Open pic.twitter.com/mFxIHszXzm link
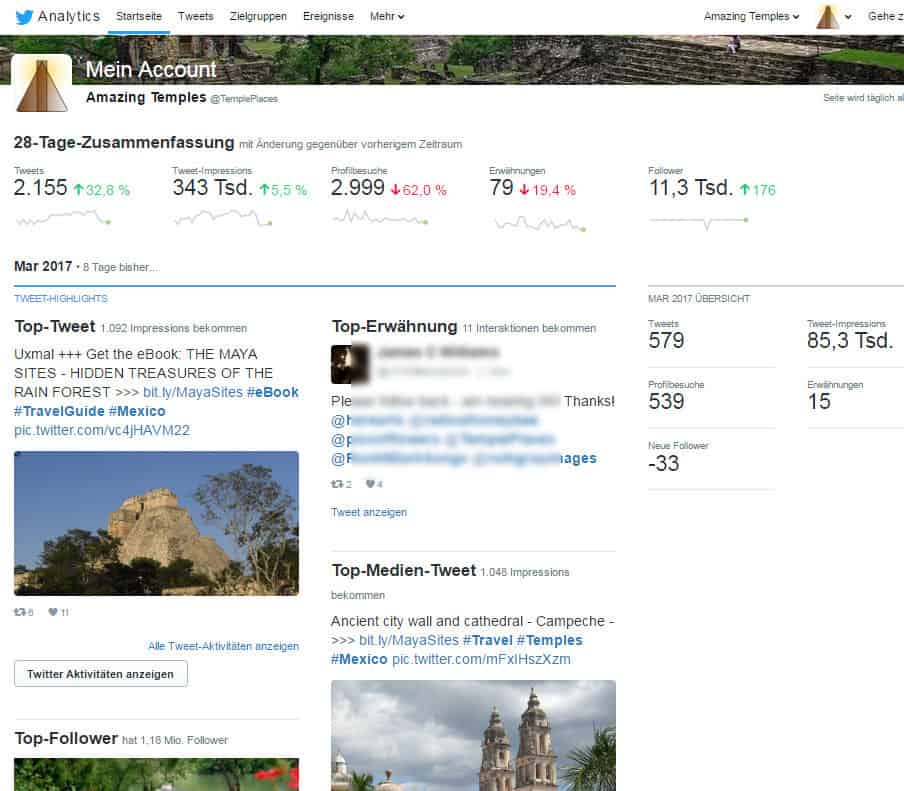The width and height of the screenshot is (904, 791). tap(481, 659)
